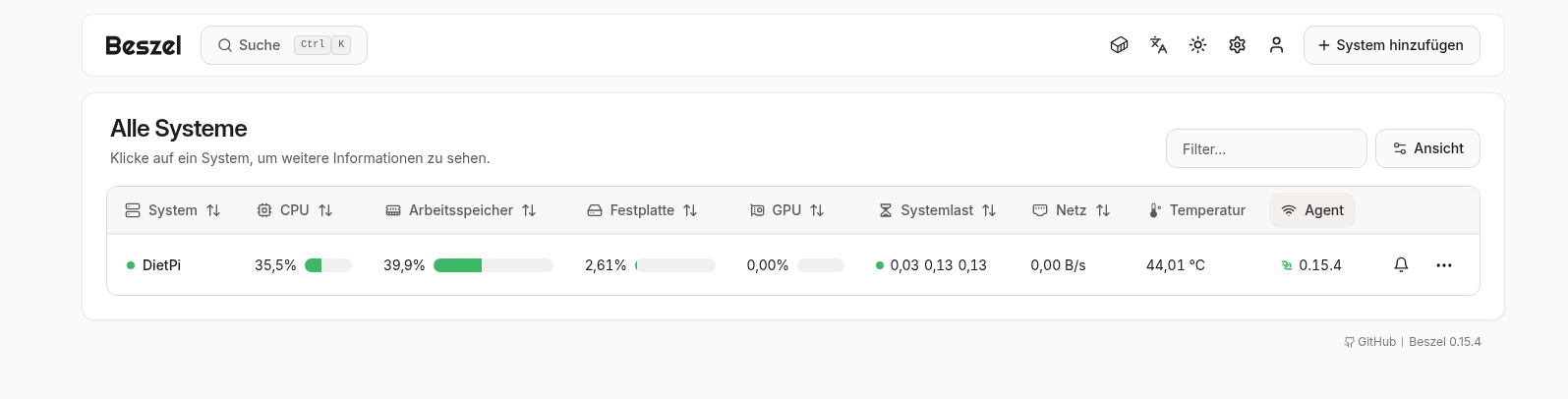The image size is (1568, 399).
Task: Open the language translation menu
Action: (x=1158, y=45)
